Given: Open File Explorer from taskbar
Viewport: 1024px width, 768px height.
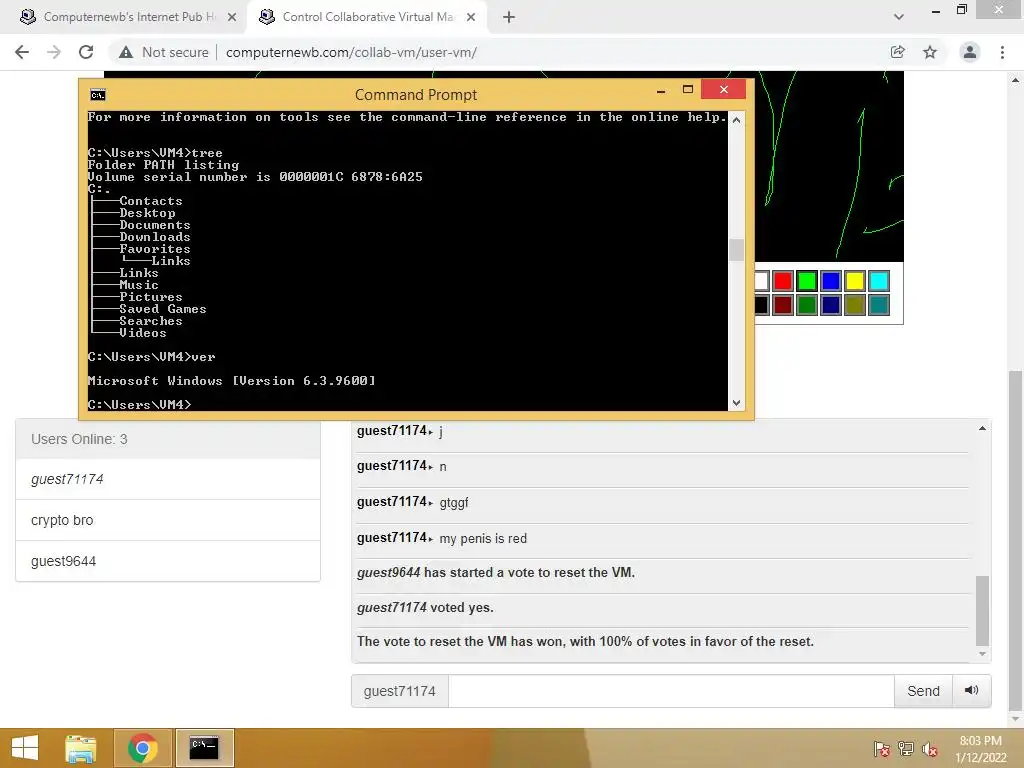Looking at the screenshot, I should [81, 748].
